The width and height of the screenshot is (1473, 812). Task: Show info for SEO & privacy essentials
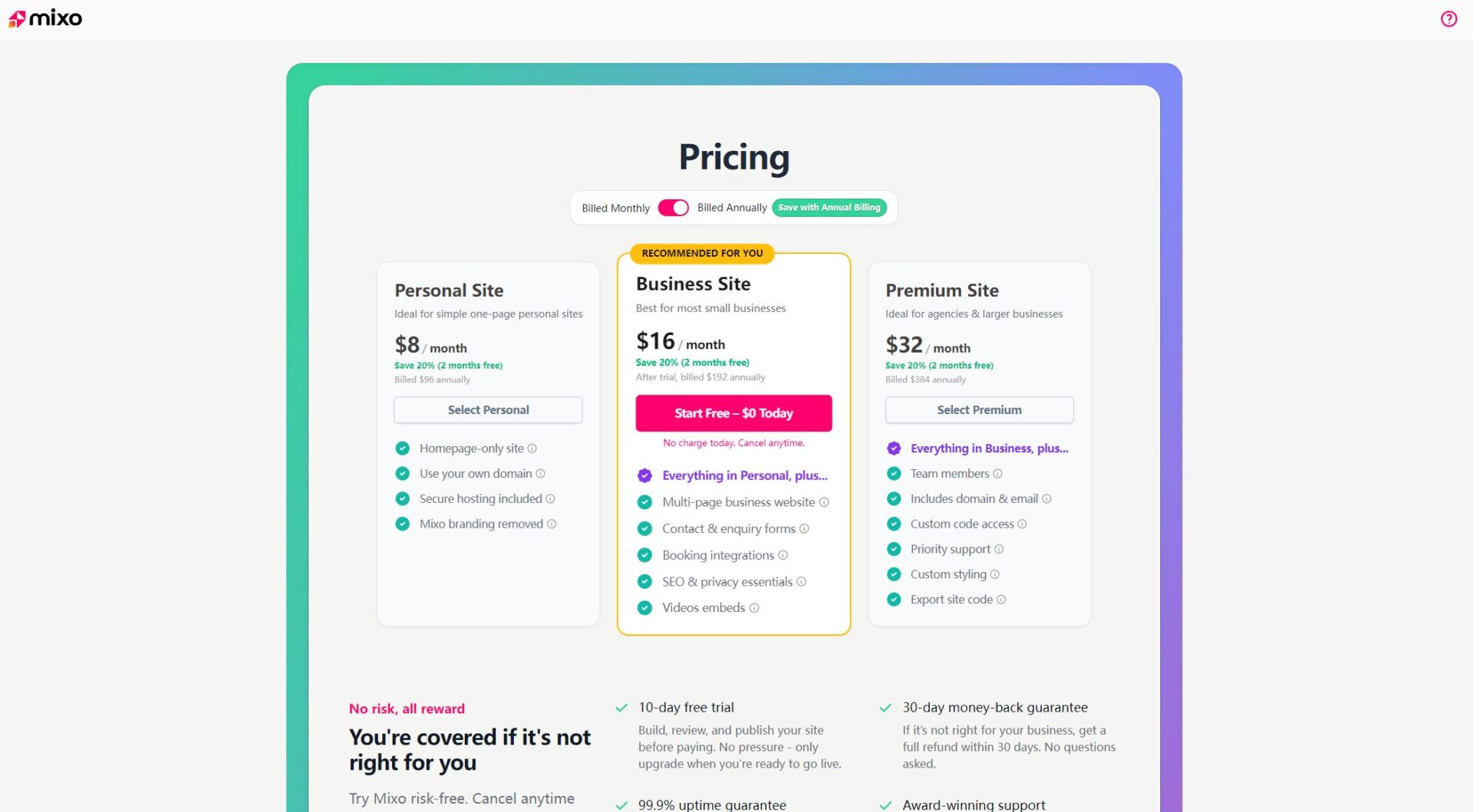click(802, 582)
